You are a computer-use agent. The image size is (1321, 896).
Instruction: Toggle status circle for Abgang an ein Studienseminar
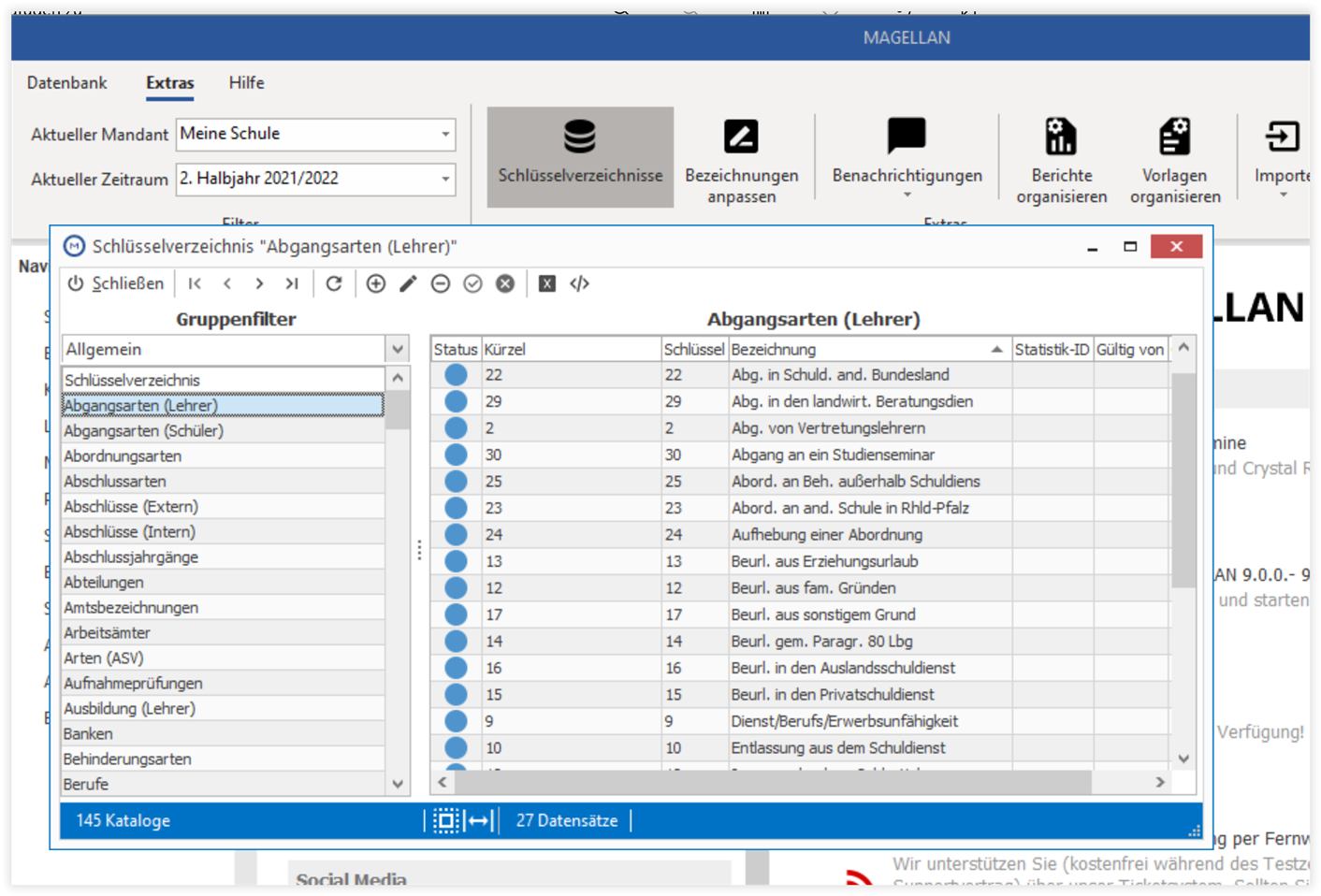click(456, 455)
